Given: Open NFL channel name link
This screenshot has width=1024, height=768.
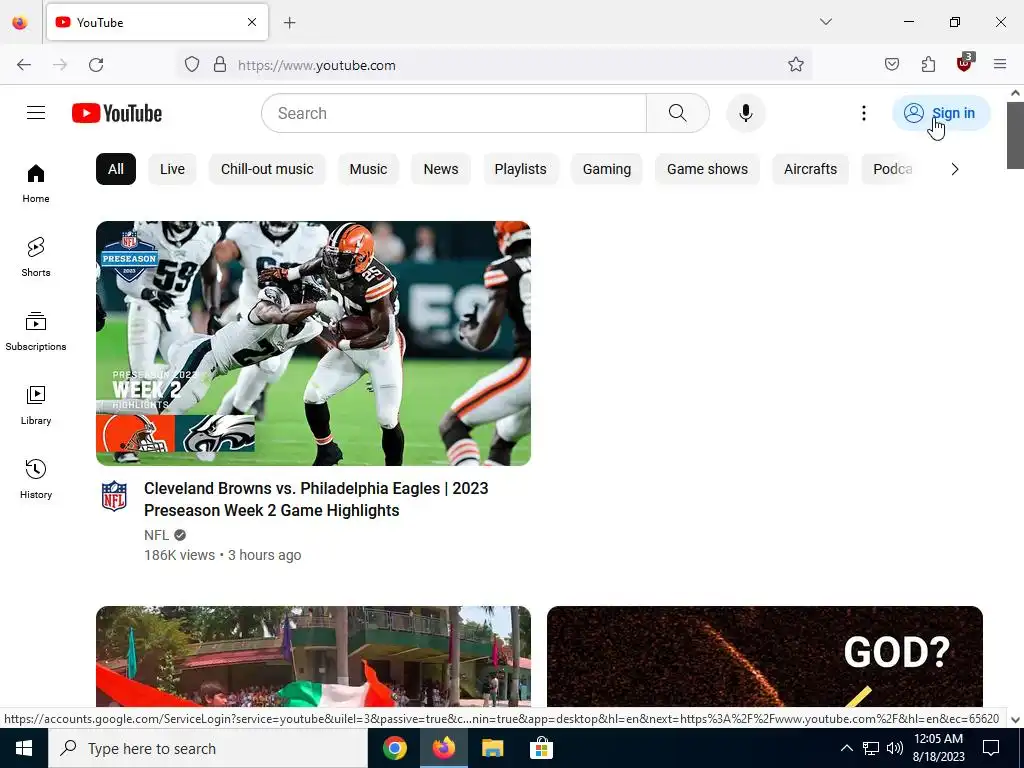Looking at the screenshot, I should click(157, 535).
